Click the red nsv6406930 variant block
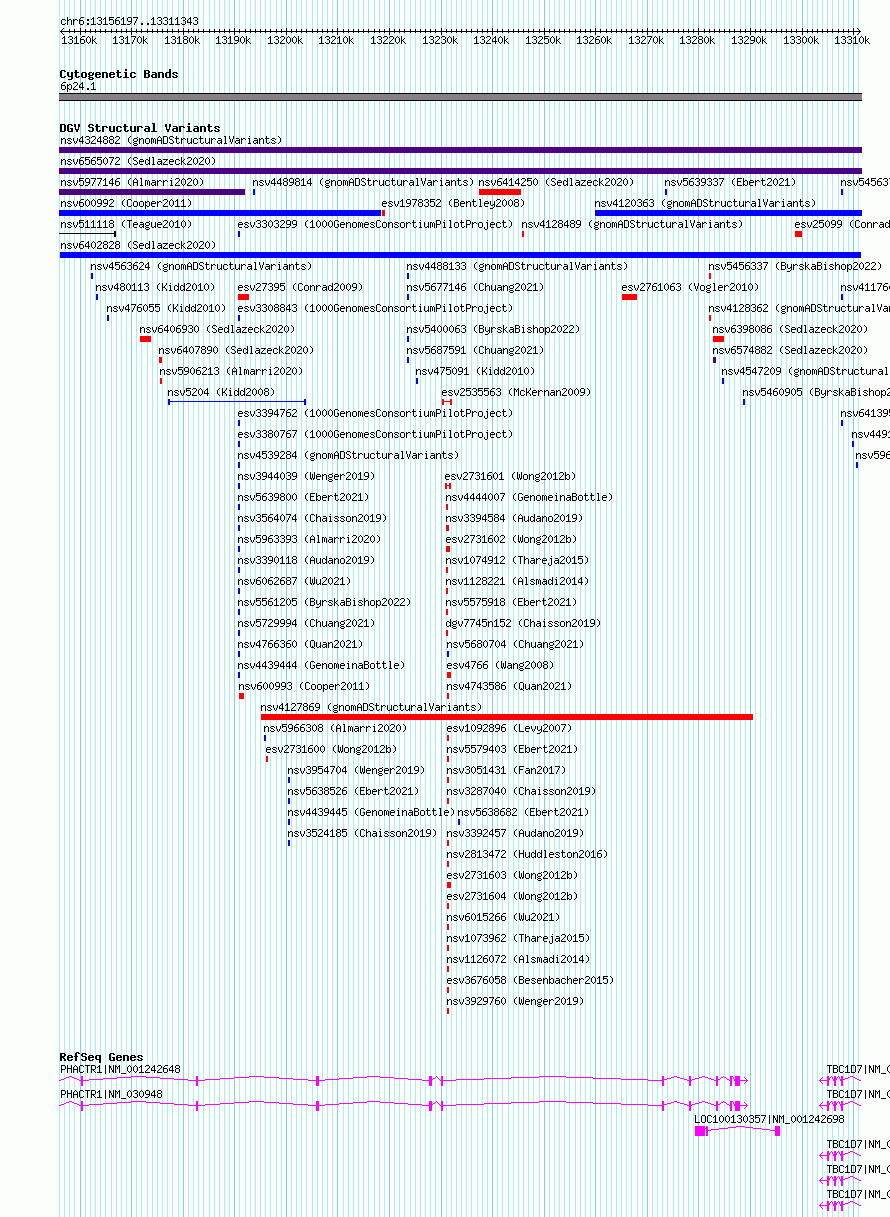890x1217 pixels. [x=145, y=339]
